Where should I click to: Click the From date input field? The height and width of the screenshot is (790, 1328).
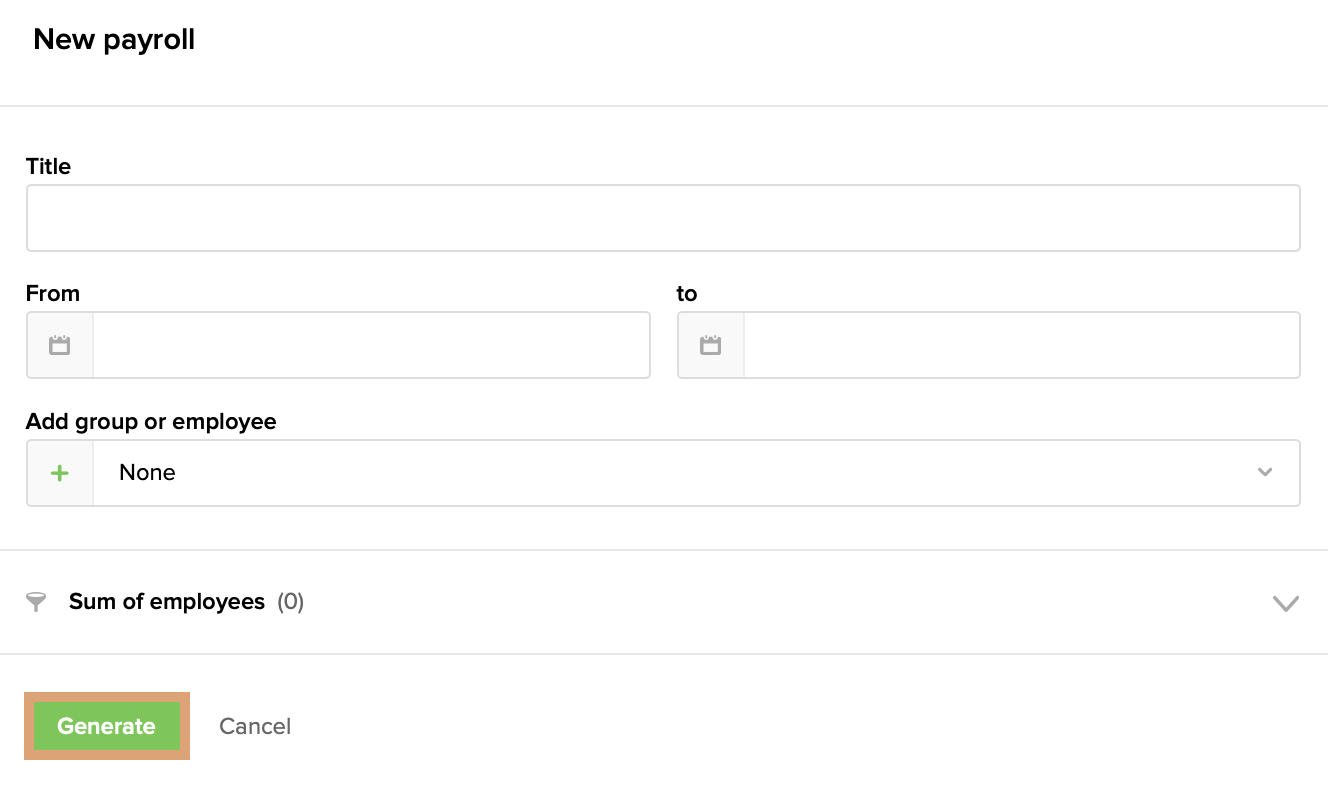[x=371, y=346]
